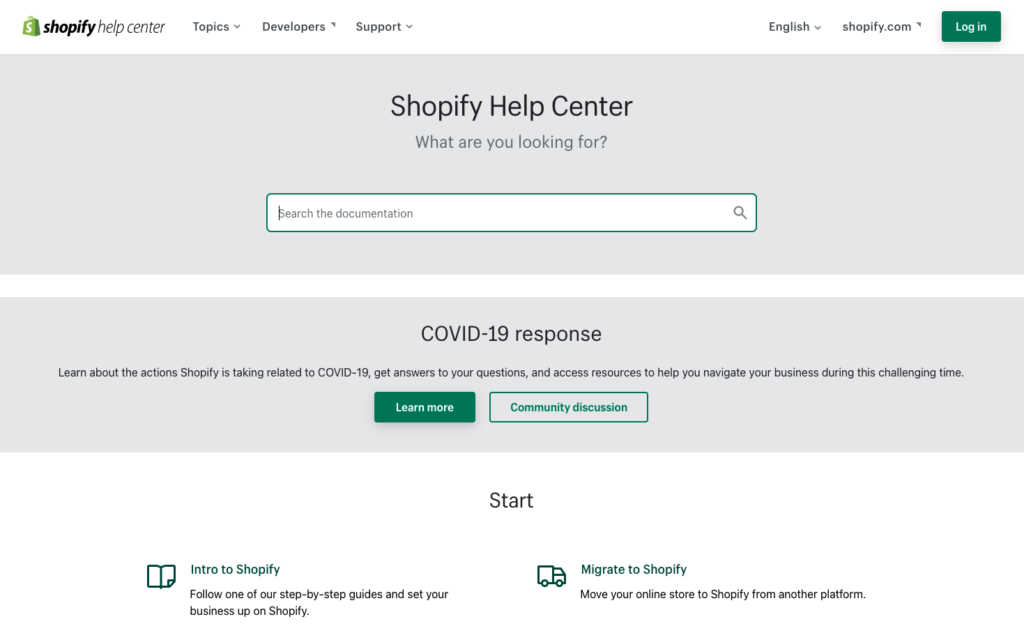Click the 'shopify help center' wordmark text
1024x640 pixels.
(x=104, y=27)
